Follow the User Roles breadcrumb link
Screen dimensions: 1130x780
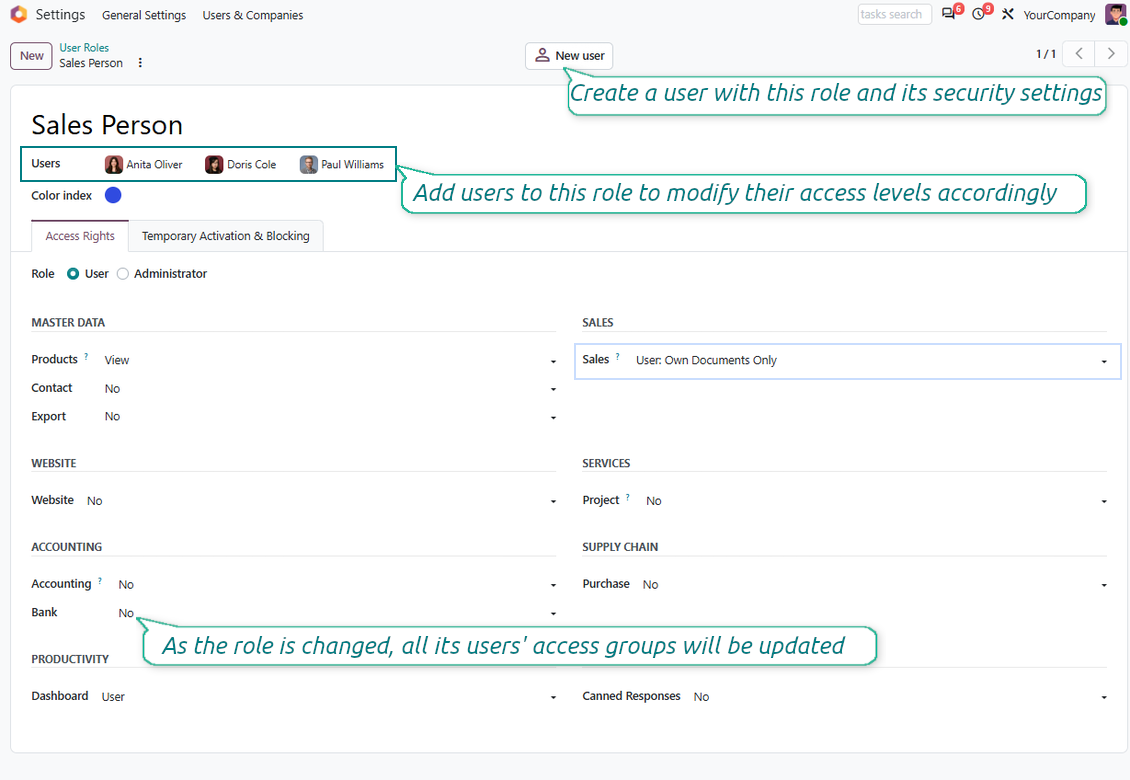(x=84, y=48)
